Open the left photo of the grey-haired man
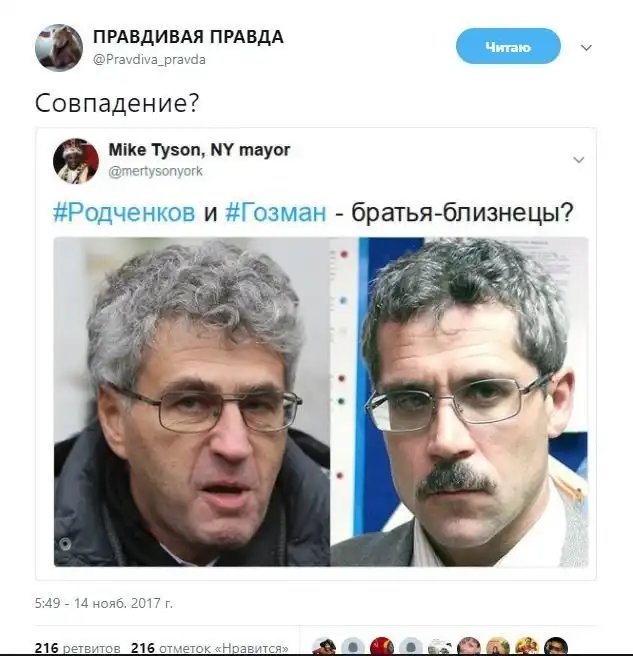This screenshot has width=633, height=656. pyautogui.click(x=192, y=402)
